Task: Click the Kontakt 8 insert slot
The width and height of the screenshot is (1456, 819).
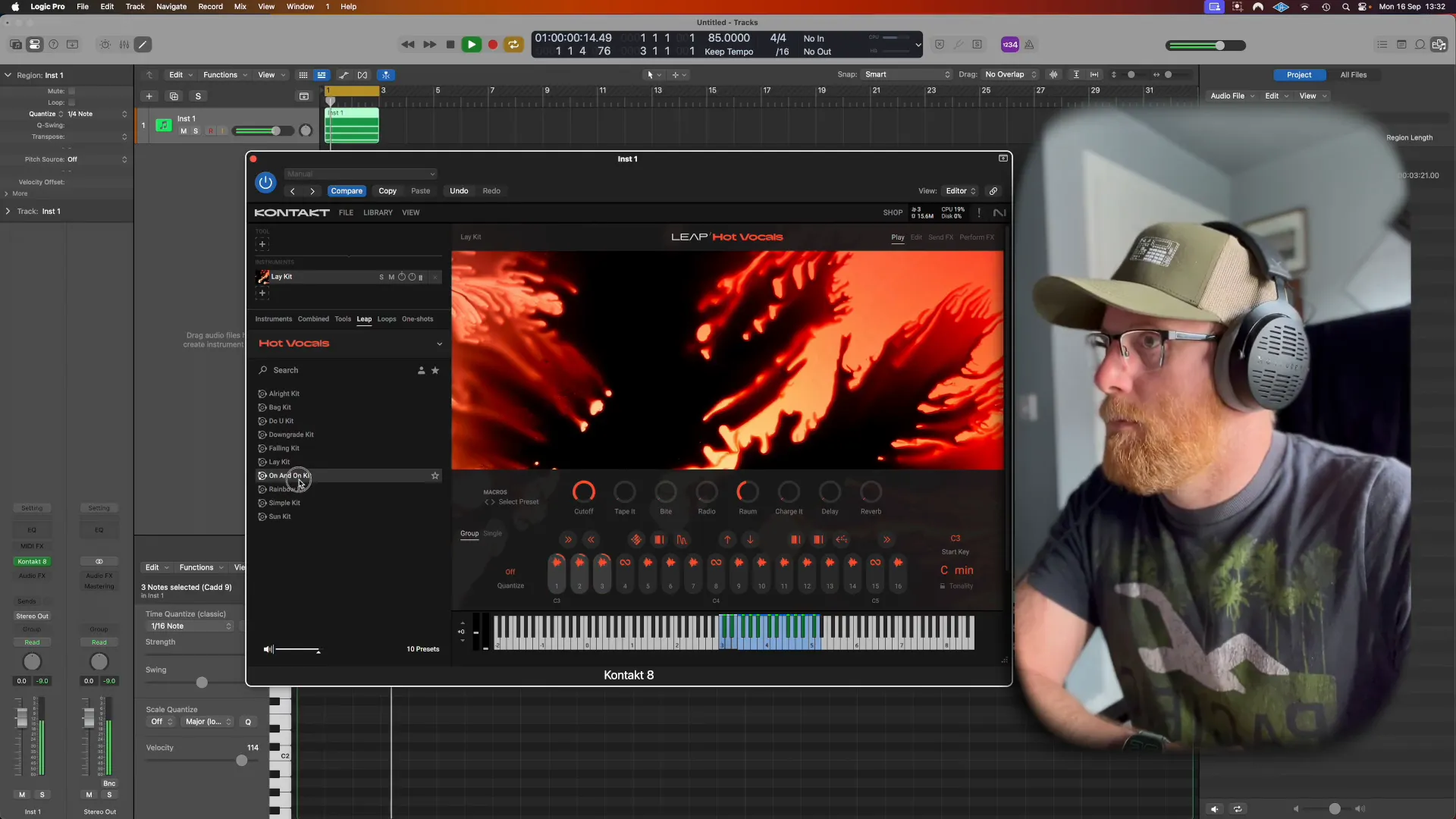Action: (x=32, y=562)
